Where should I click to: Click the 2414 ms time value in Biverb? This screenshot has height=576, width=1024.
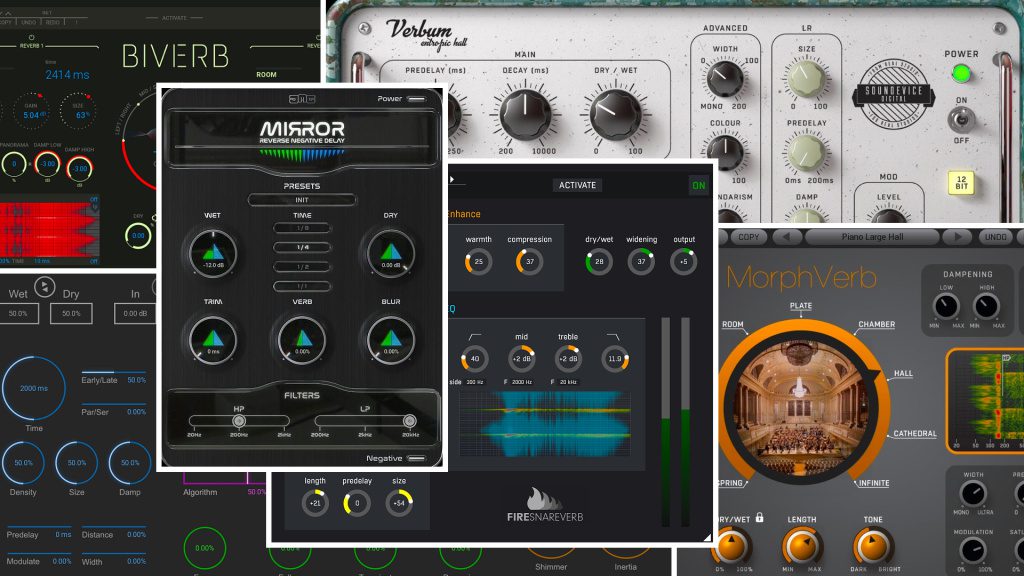click(67, 75)
